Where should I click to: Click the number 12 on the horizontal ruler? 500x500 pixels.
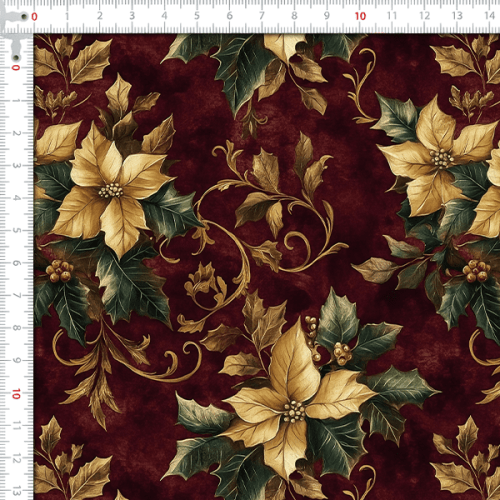click(425, 16)
